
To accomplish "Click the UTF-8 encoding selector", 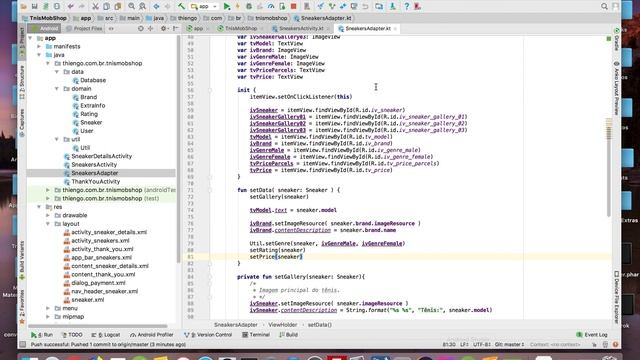I will [x=482, y=344].
